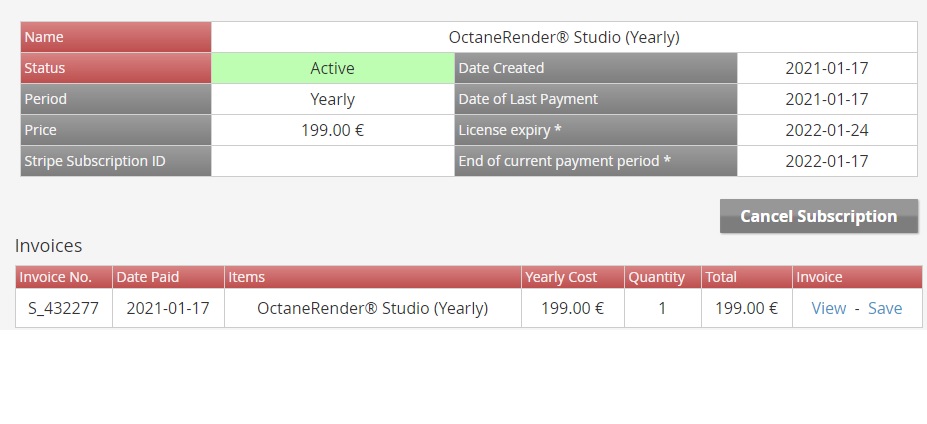This screenshot has height=424, width=927.
Task: Select the license expiry date 2022-01-24
Action: 826,130
